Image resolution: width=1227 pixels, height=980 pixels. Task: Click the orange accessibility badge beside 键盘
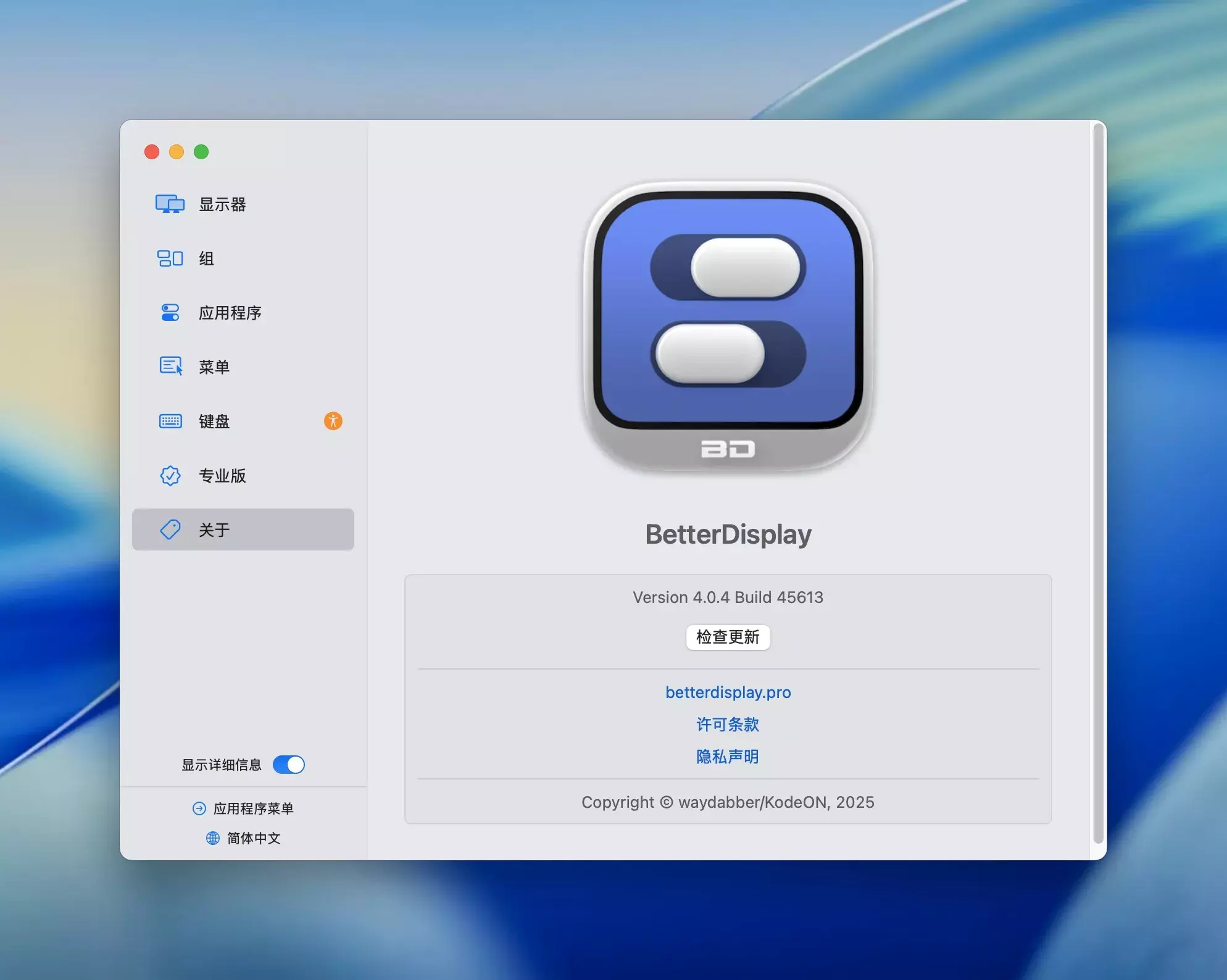coord(333,421)
